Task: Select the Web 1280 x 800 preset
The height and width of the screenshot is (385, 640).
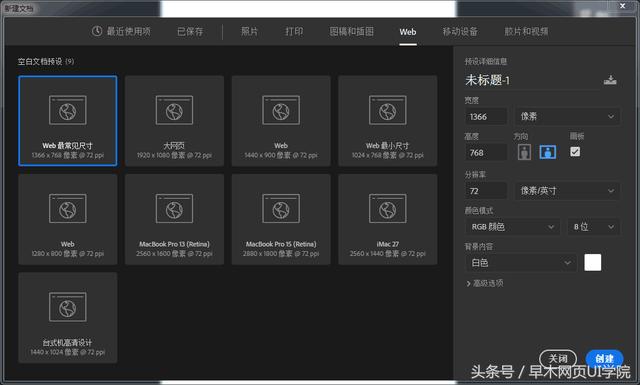Action: coord(68,219)
